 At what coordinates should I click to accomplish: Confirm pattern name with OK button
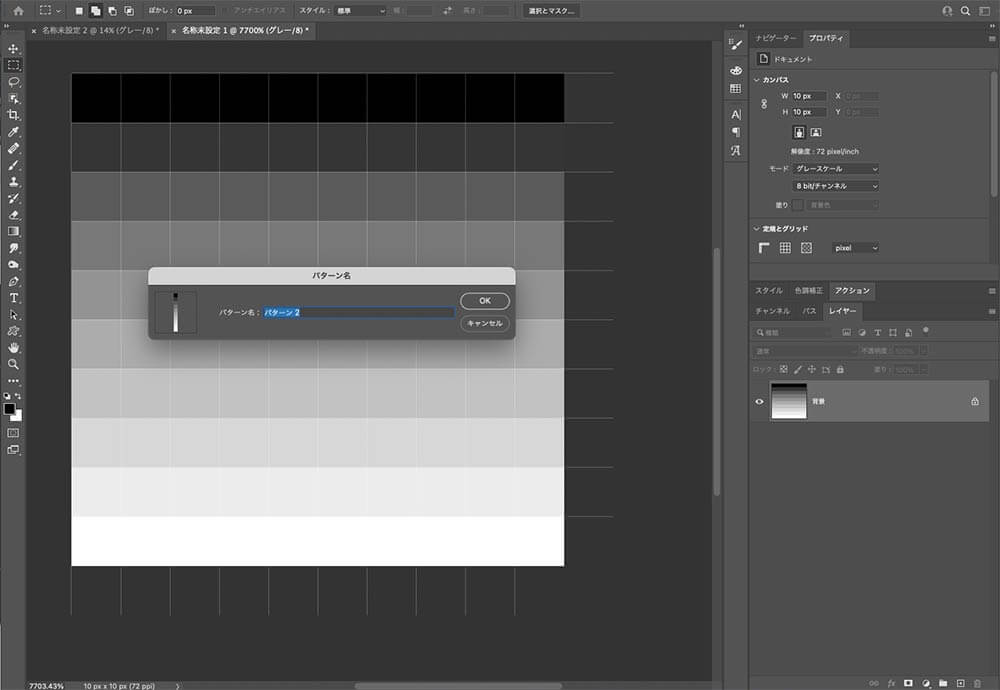(485, 301)
